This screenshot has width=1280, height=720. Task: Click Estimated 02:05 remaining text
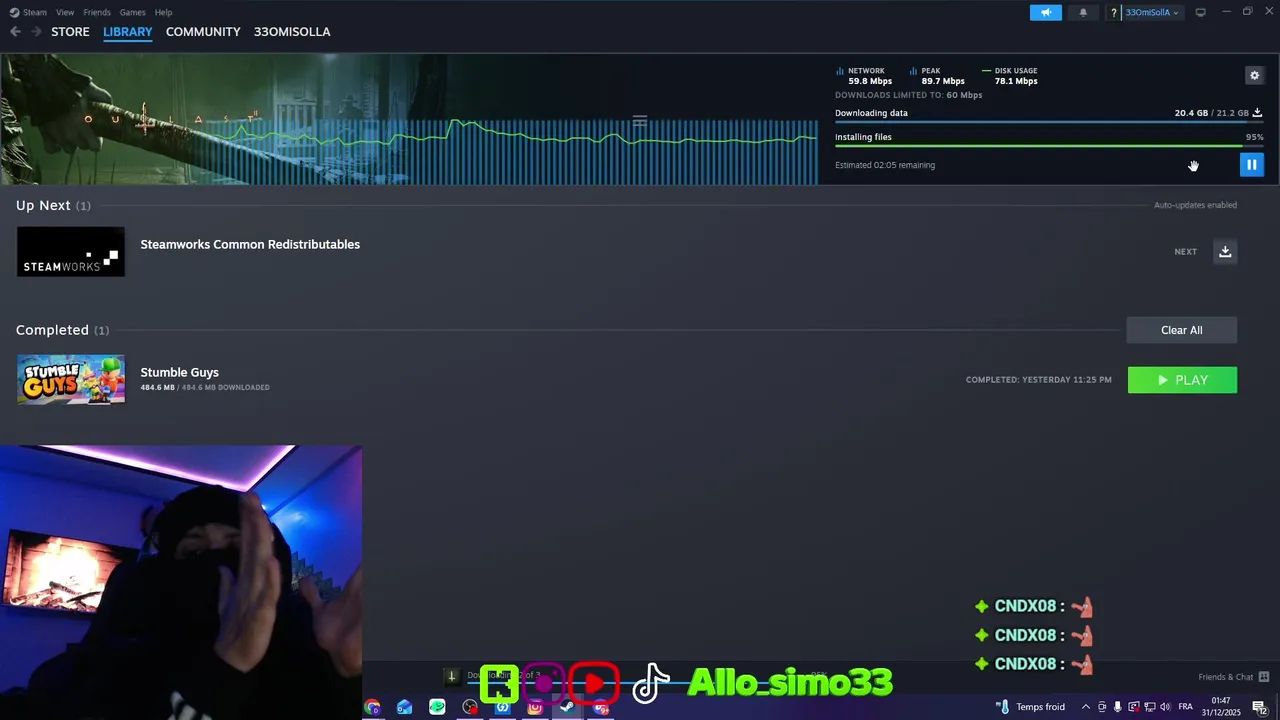tap(885, 165)
